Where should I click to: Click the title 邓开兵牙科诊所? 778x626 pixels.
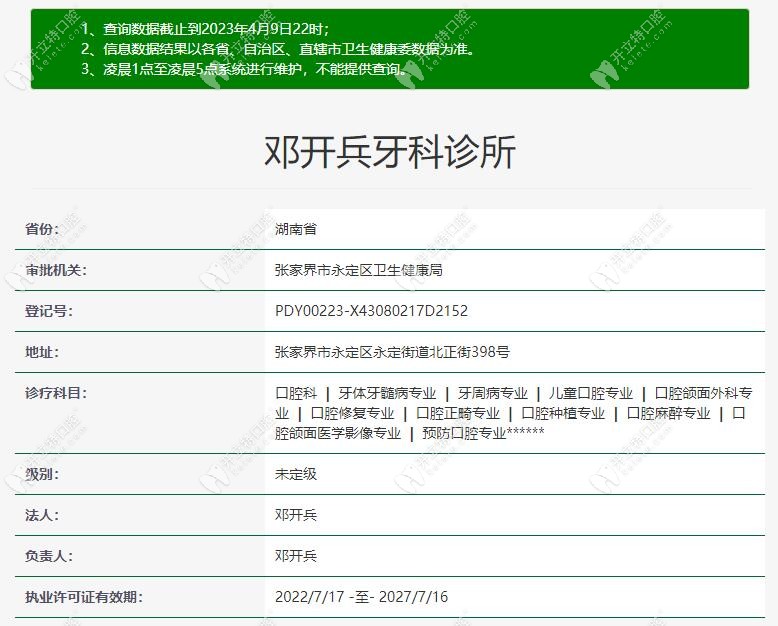[x=389, y=152]
